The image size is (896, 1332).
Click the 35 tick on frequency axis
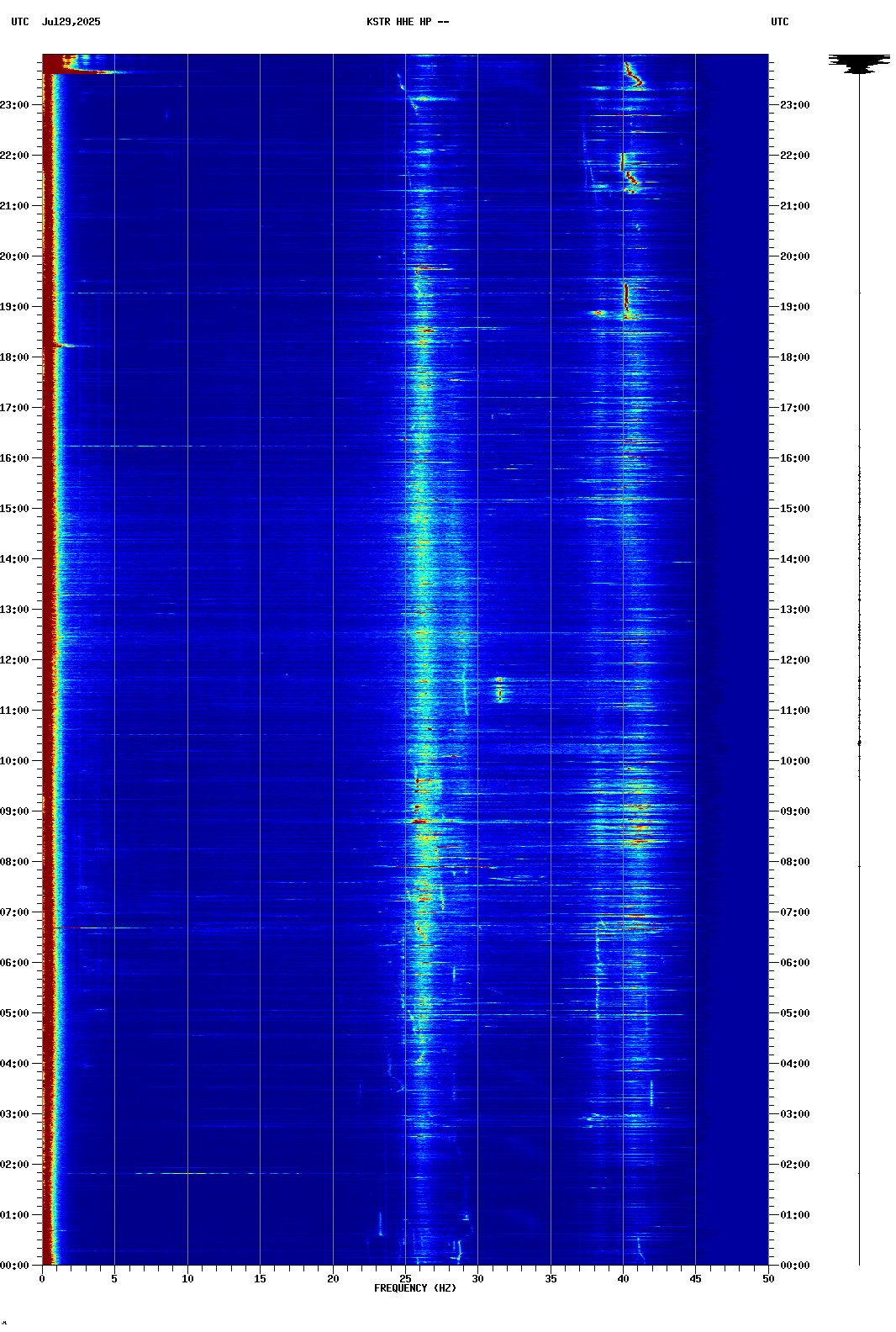551,1279
